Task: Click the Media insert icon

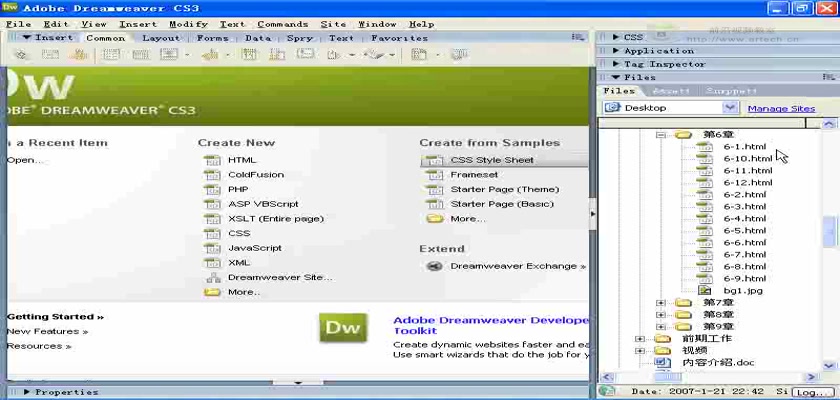Action: [210, 54]
